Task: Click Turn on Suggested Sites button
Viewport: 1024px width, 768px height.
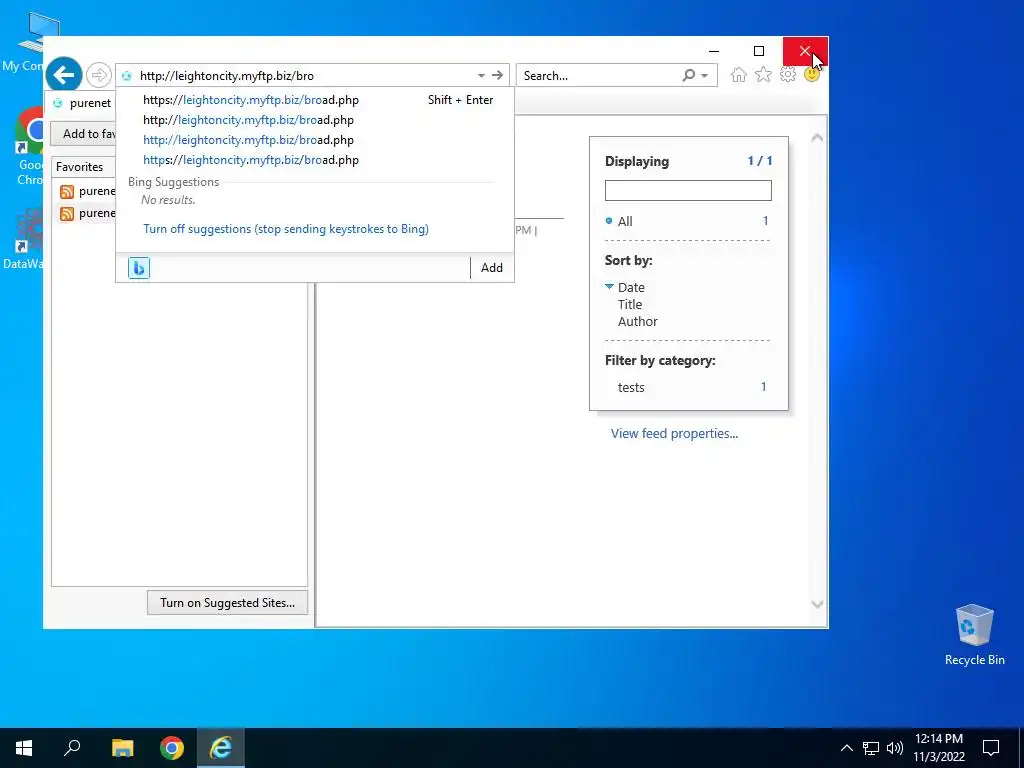Action: 227,603
